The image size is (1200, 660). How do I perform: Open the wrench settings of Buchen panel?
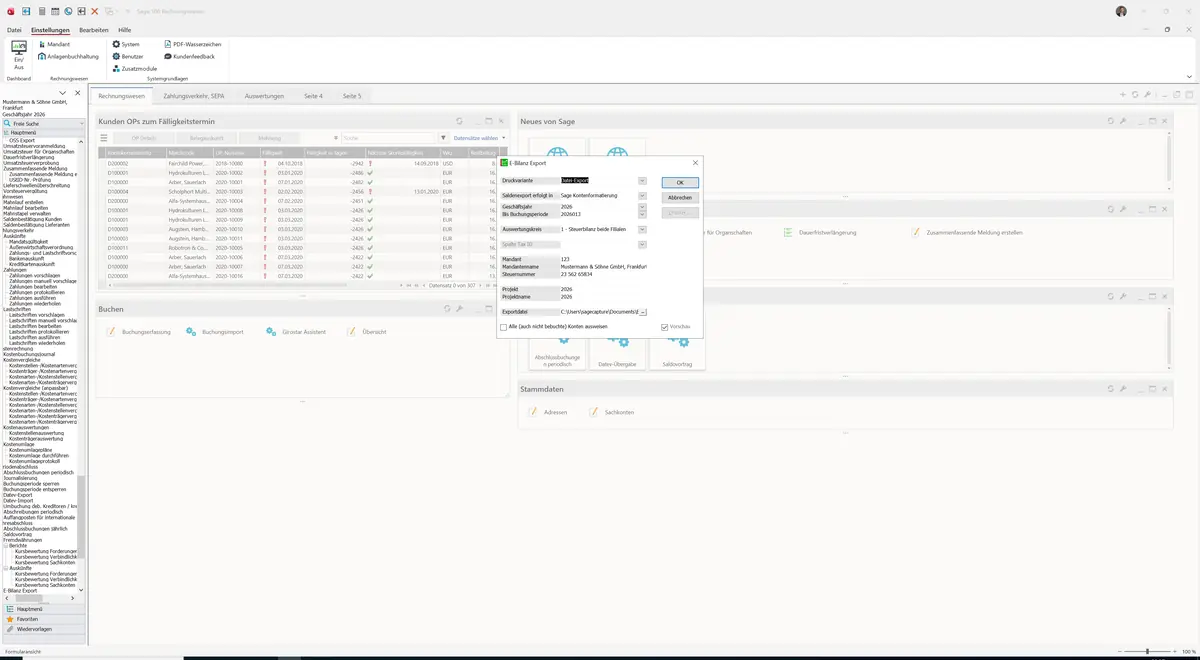[x=459, y=309]
